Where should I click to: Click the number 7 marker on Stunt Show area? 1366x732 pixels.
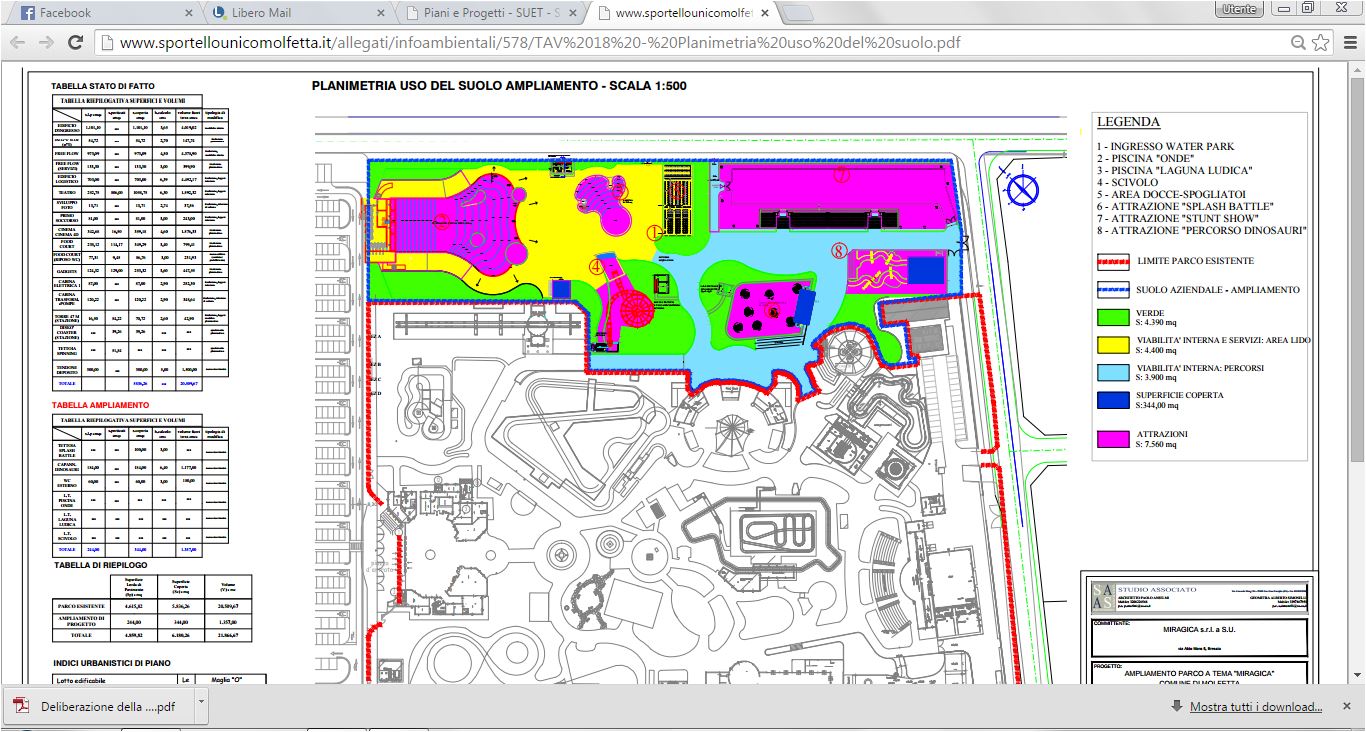pyautogui.click(x=841, y=174)
